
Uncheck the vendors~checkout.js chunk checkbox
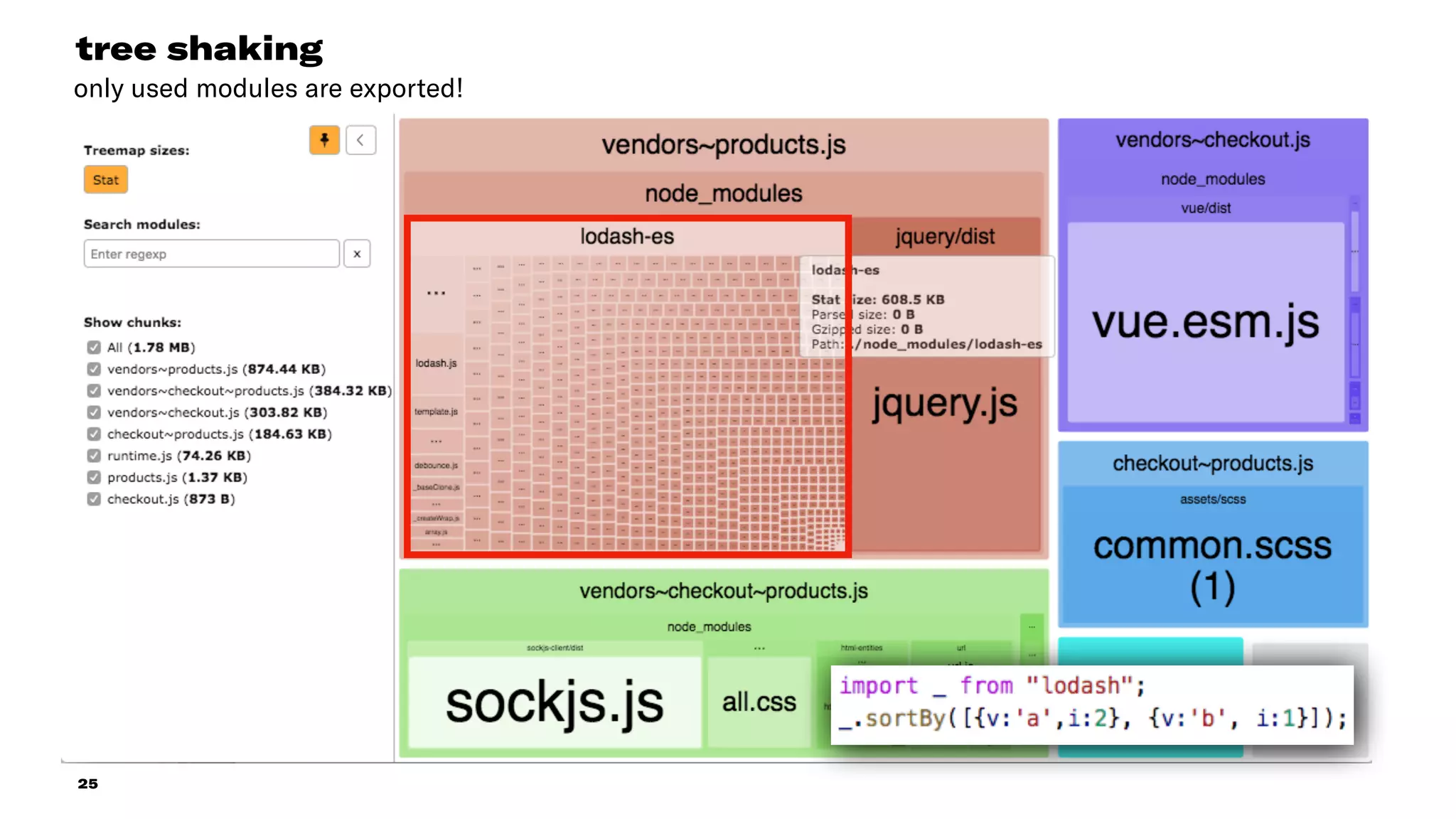pos(94,412)
